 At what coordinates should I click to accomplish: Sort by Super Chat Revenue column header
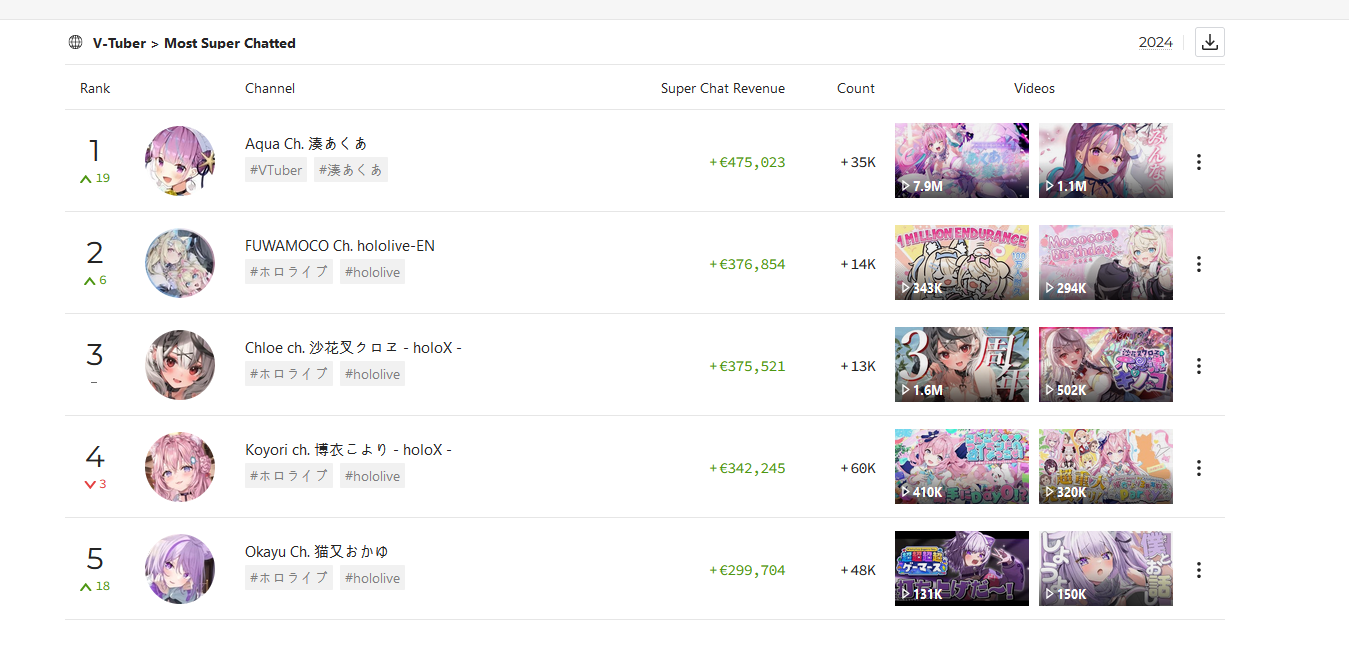(x=722, y=88)
